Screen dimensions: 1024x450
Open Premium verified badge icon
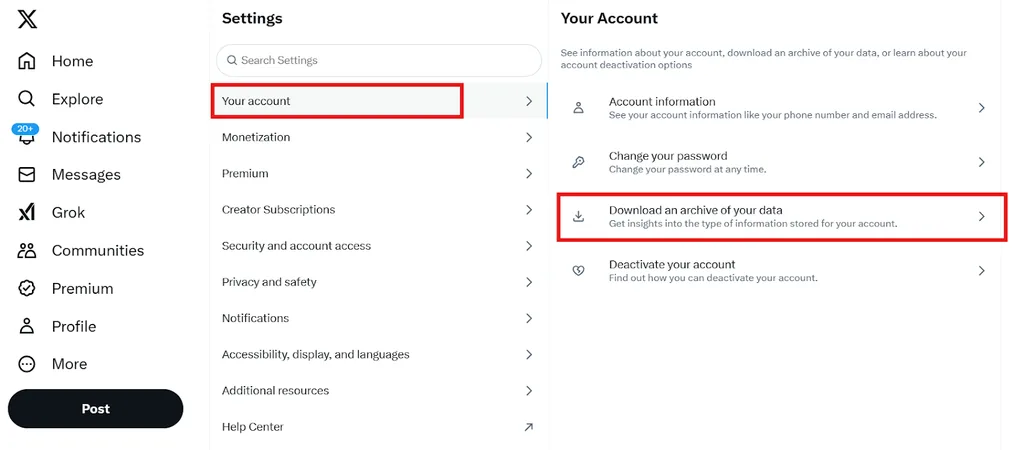point(27,288)
